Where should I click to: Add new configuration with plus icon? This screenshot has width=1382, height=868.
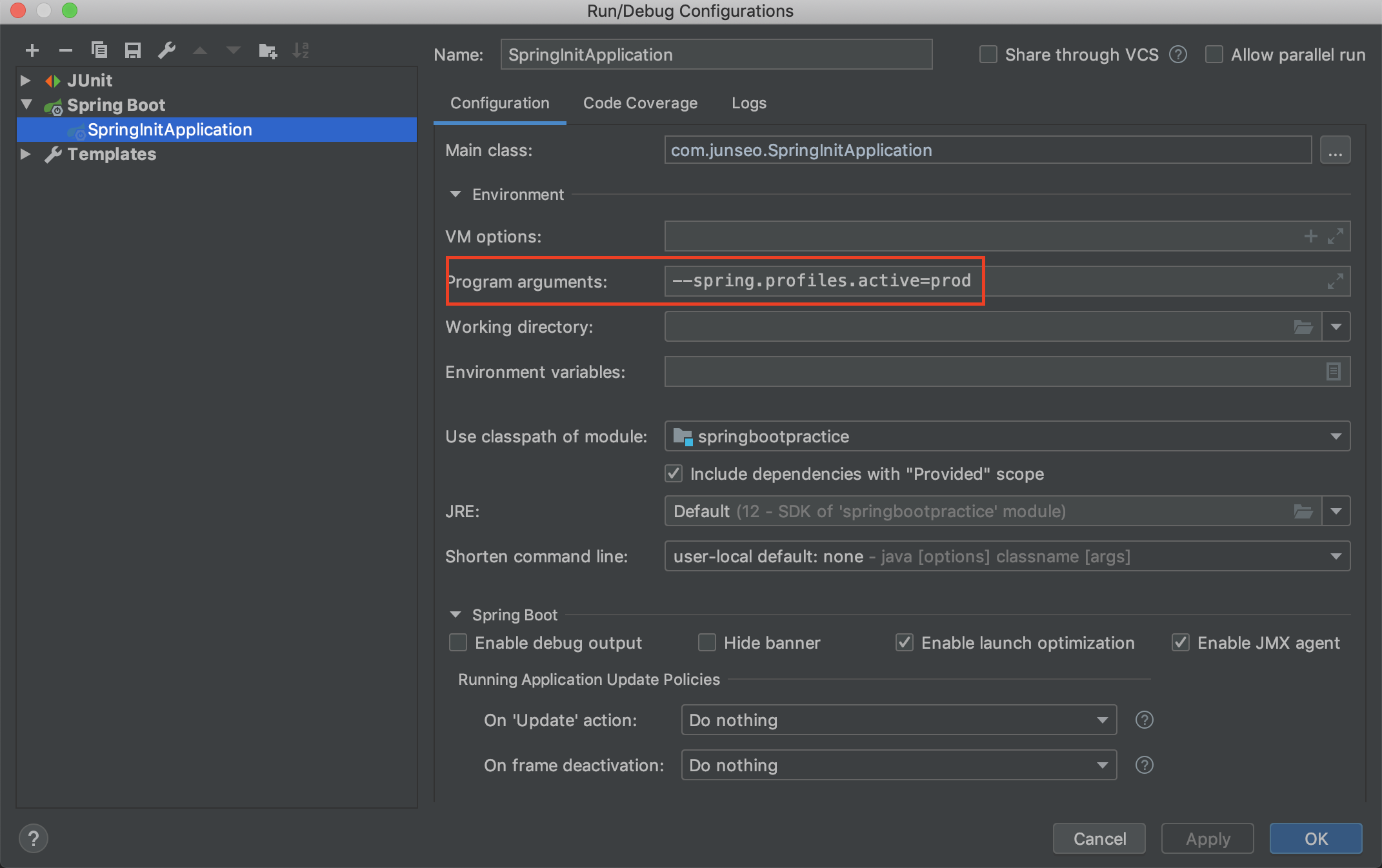pyautogui.click(x=32, y=50)
